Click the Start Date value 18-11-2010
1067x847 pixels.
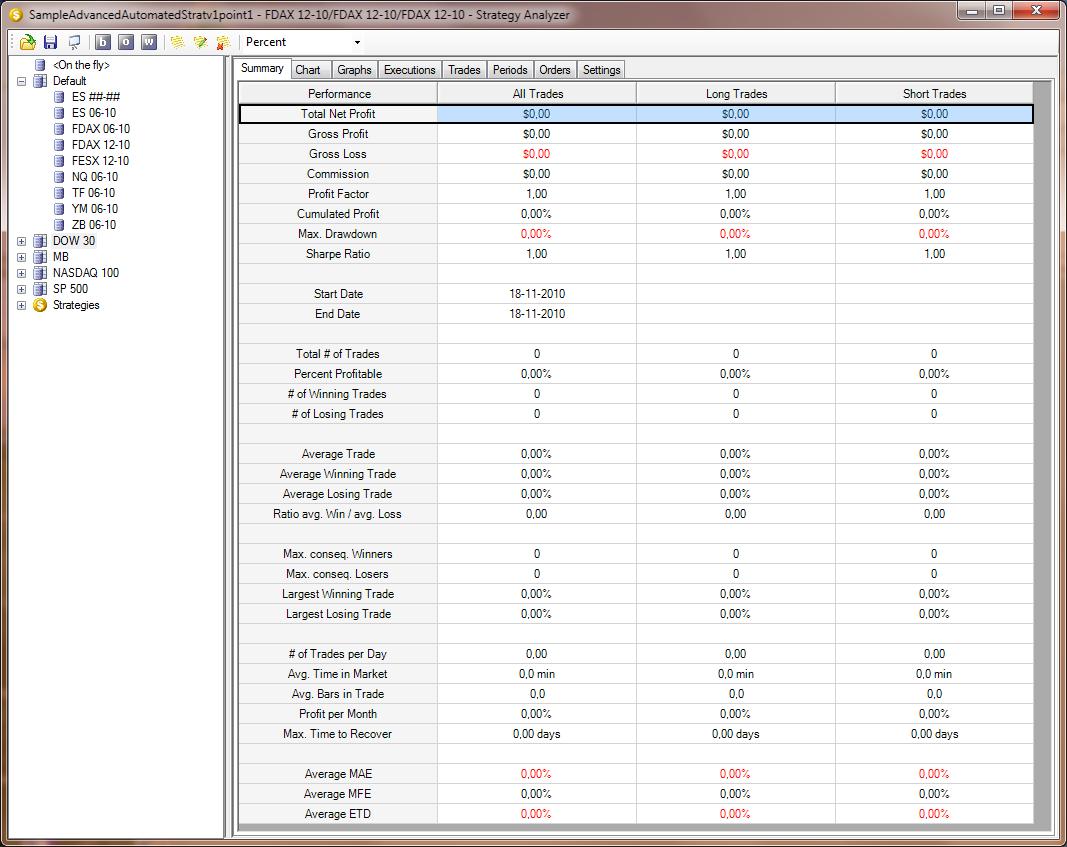click(537, 294)
